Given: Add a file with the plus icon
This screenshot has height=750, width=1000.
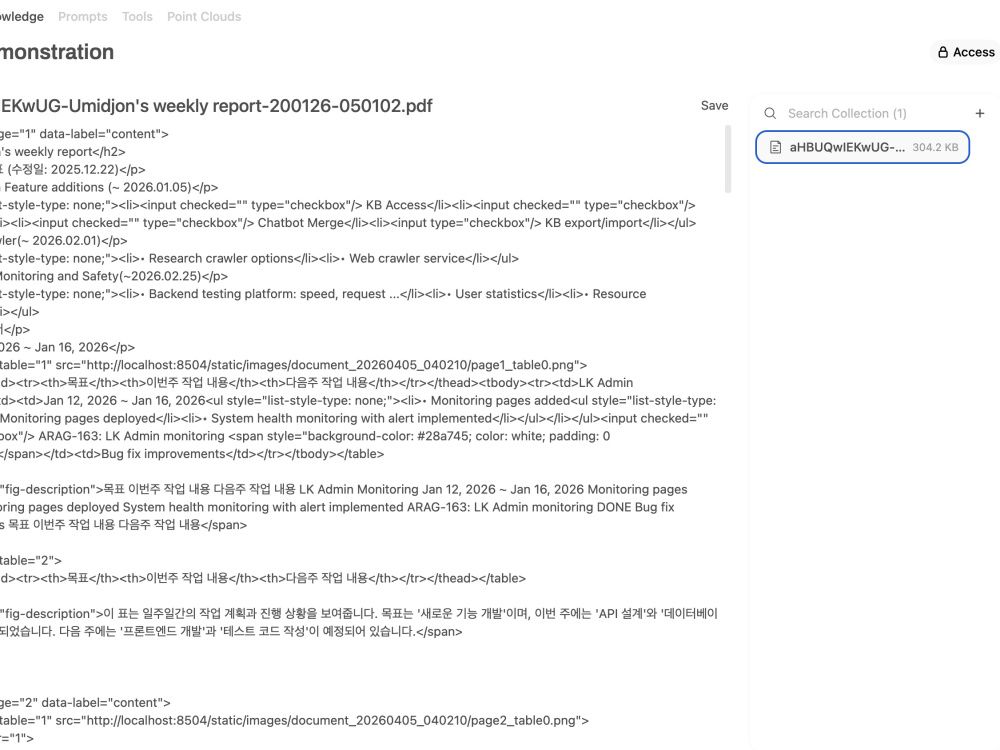Looking at the screenshot, I should pyautogui.click(x=980, y=114).
